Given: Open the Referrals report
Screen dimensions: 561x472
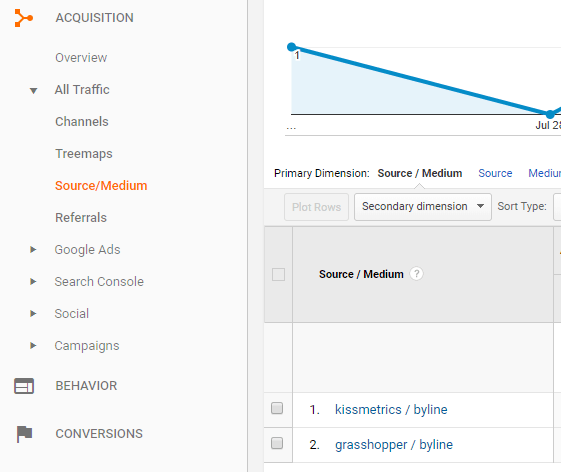Looking at the screenshot, I should (x=81, y=218).
